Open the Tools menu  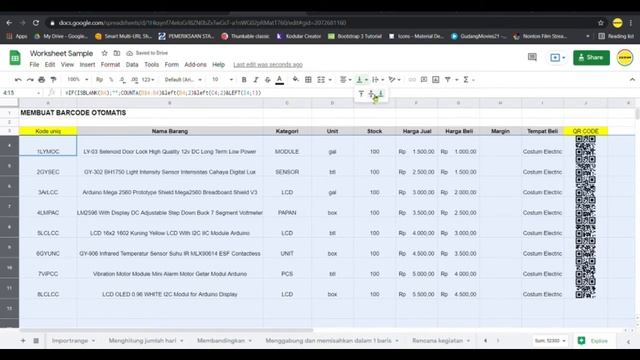pos(151,64)
